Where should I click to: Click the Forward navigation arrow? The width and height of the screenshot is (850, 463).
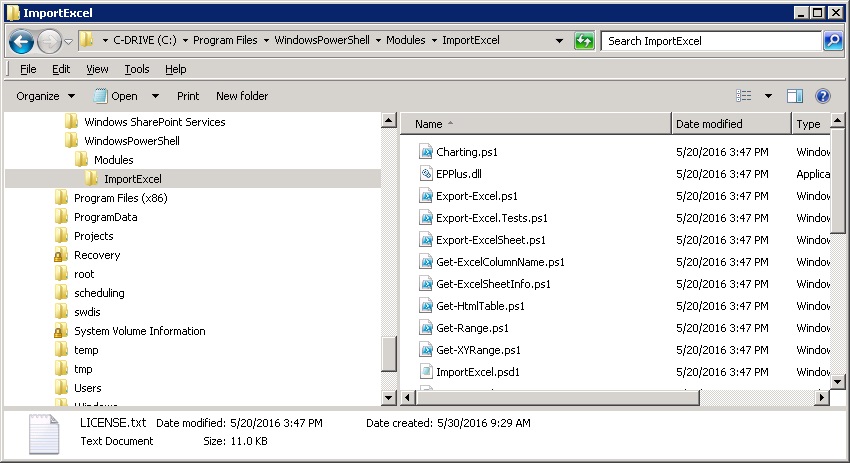tap(49, 42)
